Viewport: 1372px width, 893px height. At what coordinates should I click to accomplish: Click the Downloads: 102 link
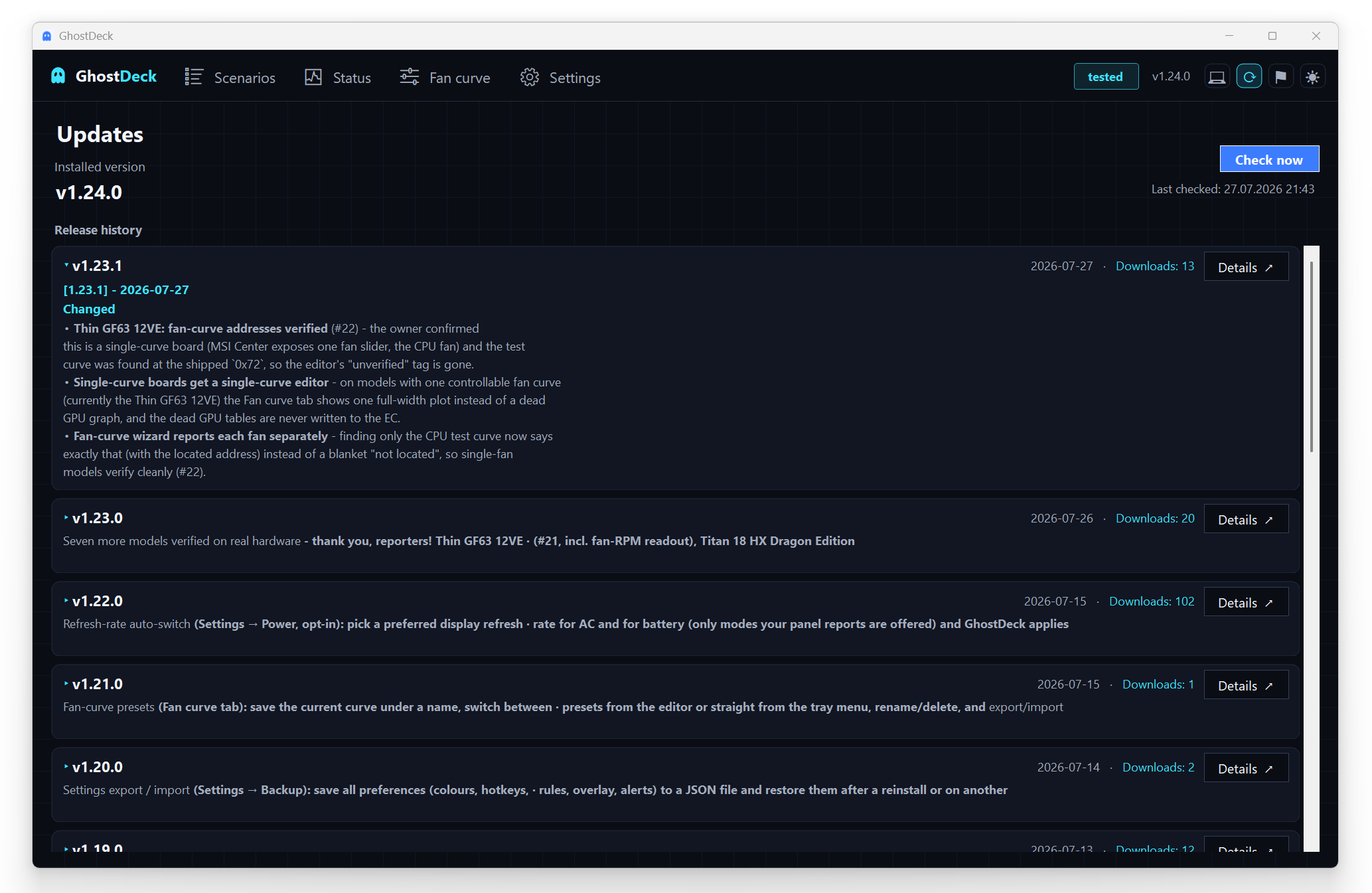[1152, 602]
